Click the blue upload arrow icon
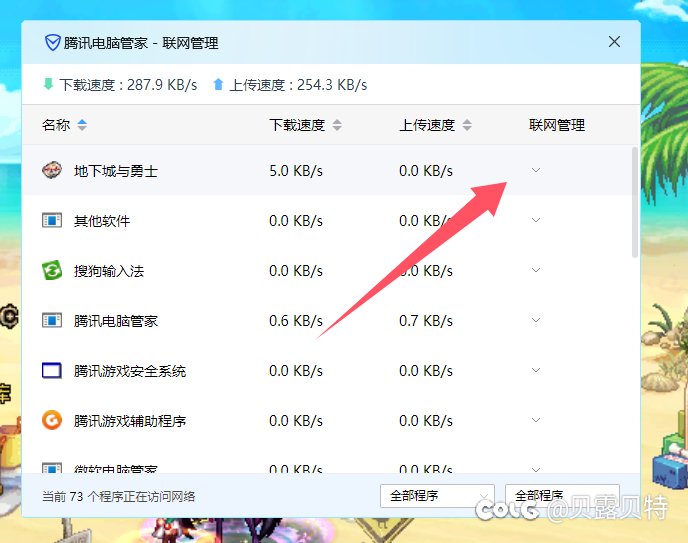 (x=218, y=84)
